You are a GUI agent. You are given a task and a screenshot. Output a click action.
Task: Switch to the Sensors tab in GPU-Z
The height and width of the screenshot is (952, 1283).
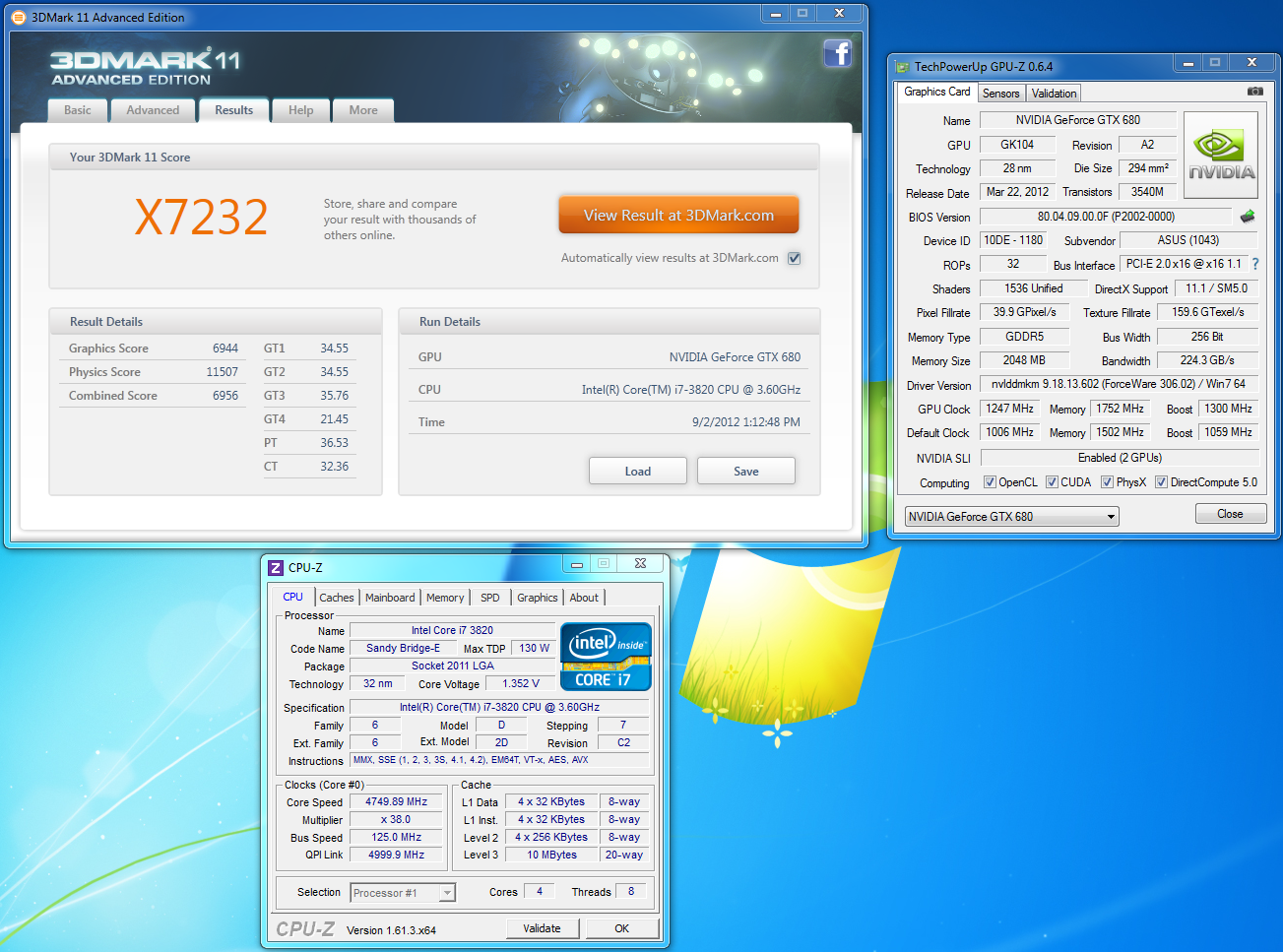(x=1001, y=94)
